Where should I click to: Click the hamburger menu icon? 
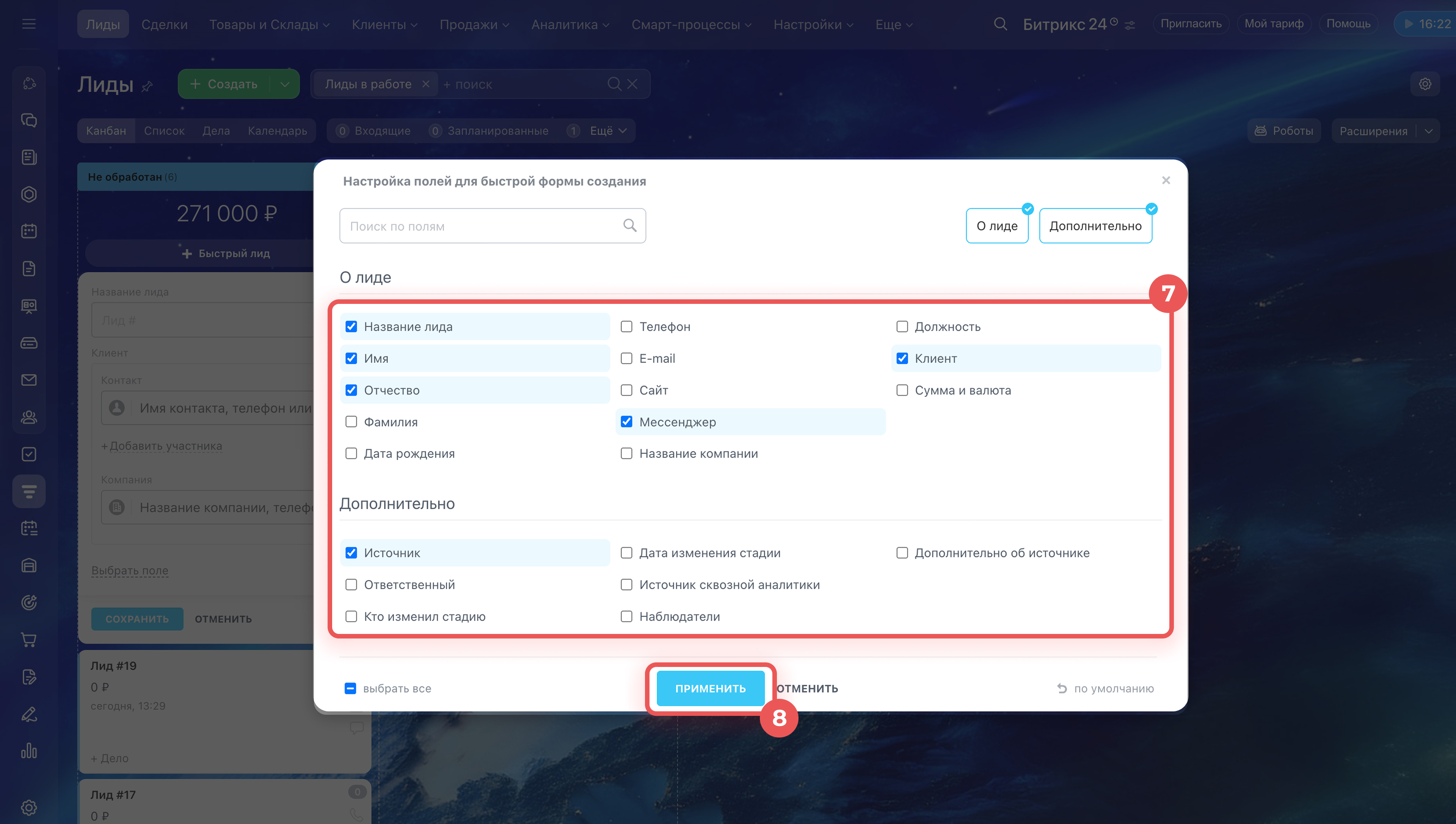[29, 24]
